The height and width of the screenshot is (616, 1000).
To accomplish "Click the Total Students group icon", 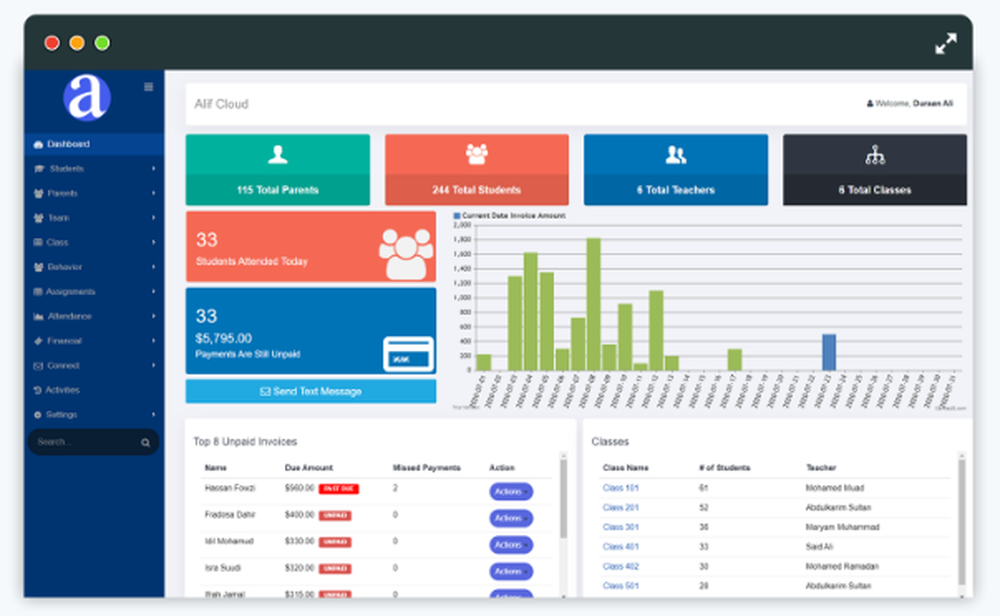I will point(476,154).
